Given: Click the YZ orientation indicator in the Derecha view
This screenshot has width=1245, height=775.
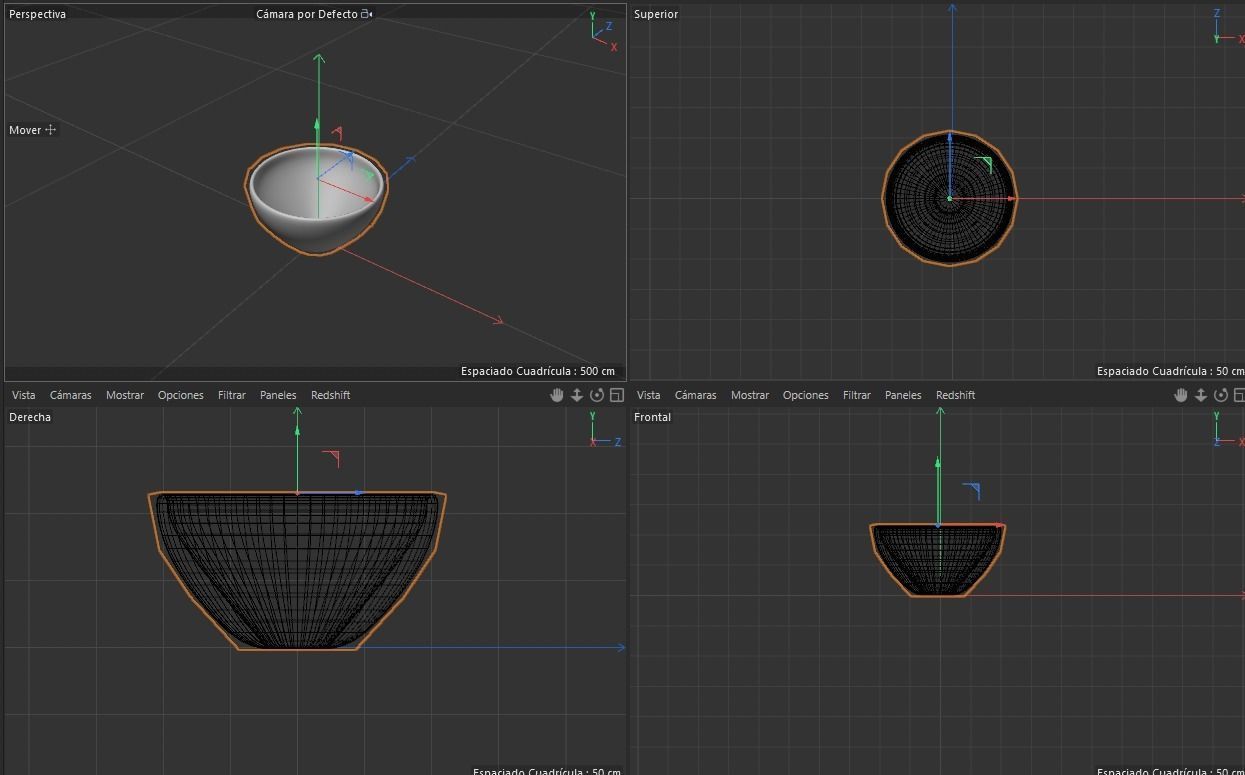Looking at the screenshot, I should 604,430.
